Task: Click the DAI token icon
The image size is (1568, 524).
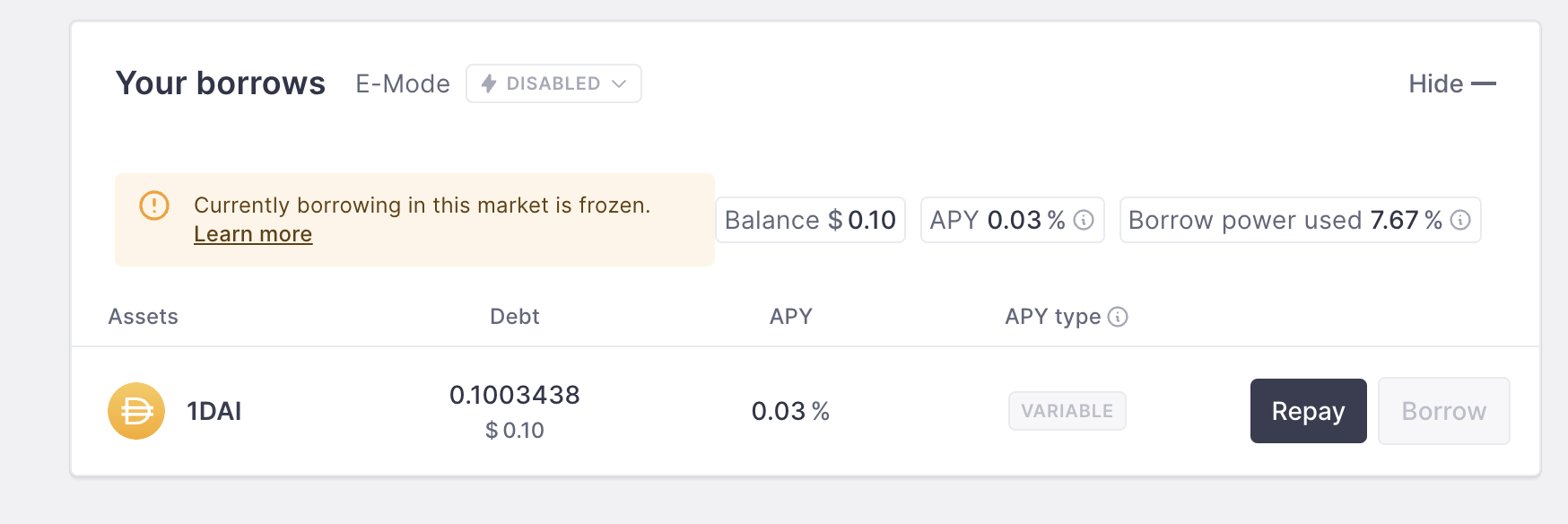Action: pyautogui.click(x=136, y=411)
